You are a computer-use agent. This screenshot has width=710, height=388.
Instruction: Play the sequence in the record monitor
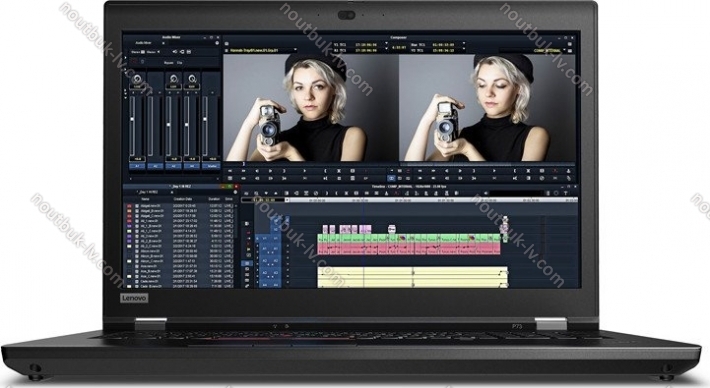pos(461,171)
